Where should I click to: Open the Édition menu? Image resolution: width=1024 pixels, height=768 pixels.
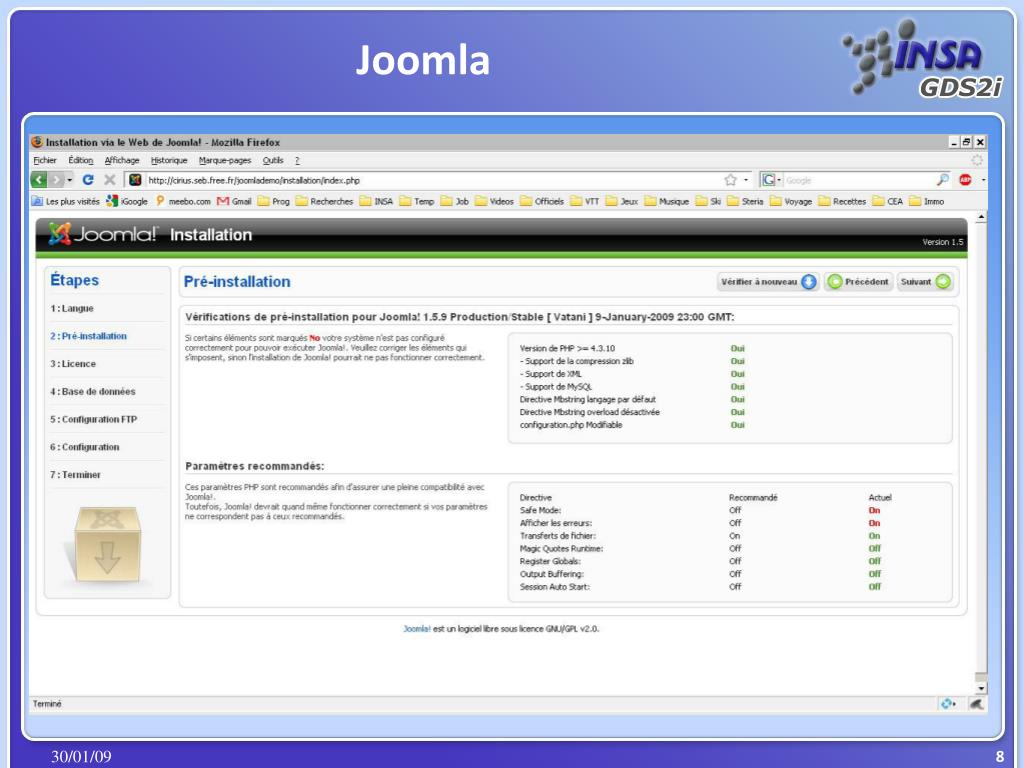click(81, 160)
